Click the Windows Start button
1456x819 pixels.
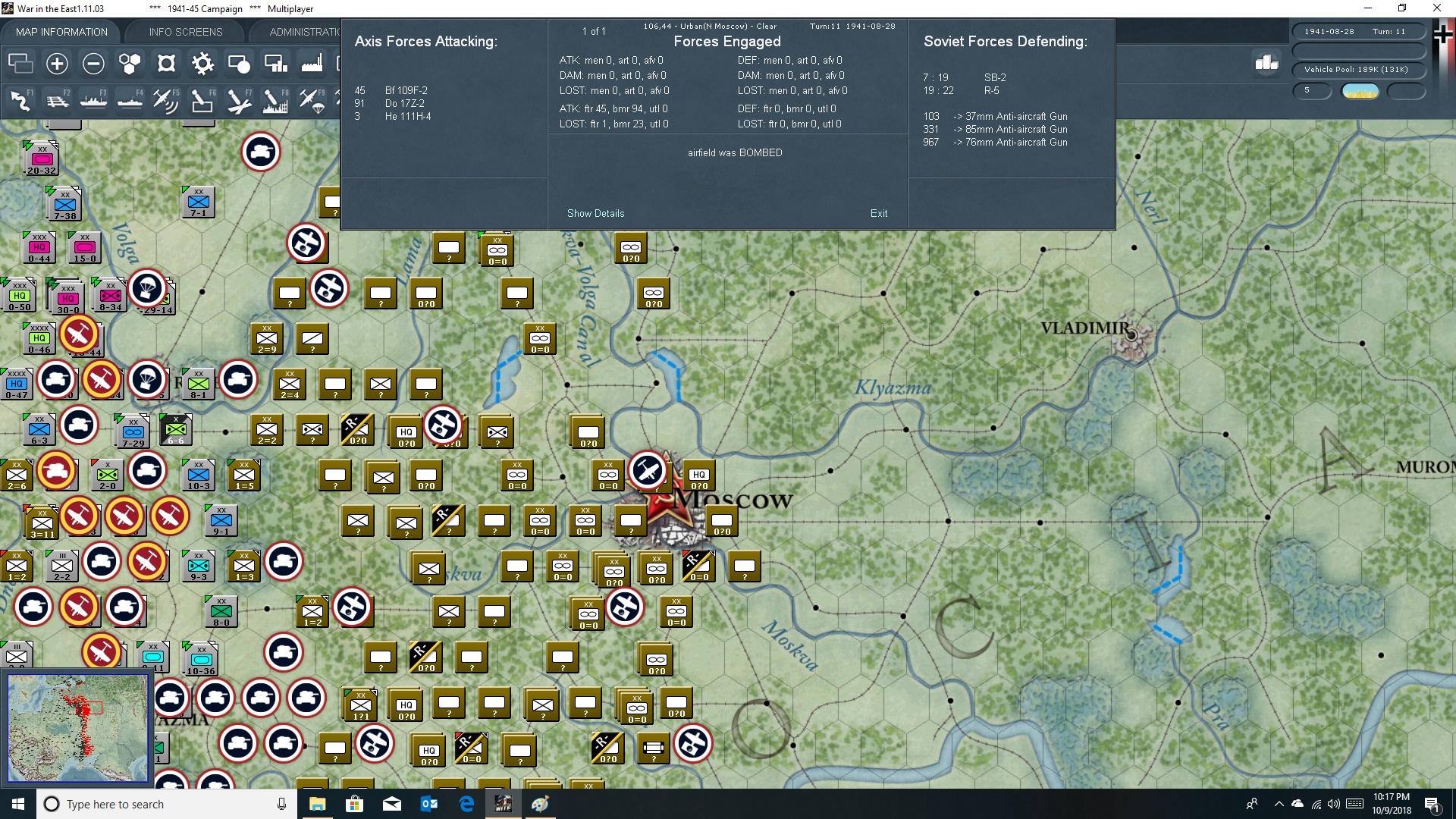point(18,804)
